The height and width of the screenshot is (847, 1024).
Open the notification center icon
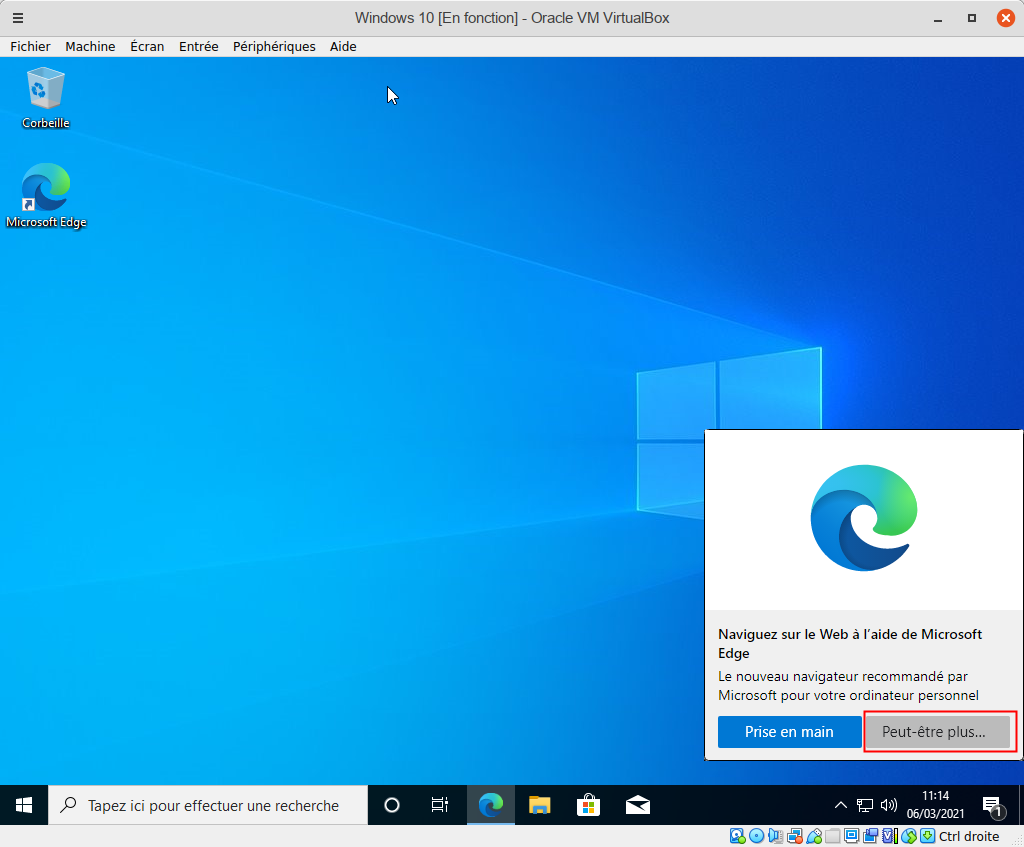click(x=992, y=805)
